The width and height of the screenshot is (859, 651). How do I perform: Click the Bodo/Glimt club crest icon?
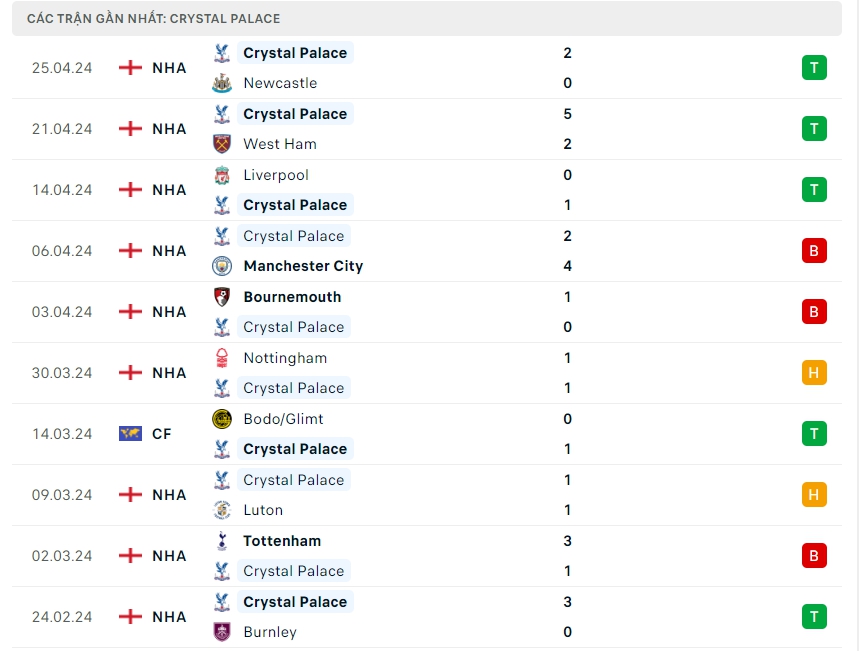pos(222,419)
